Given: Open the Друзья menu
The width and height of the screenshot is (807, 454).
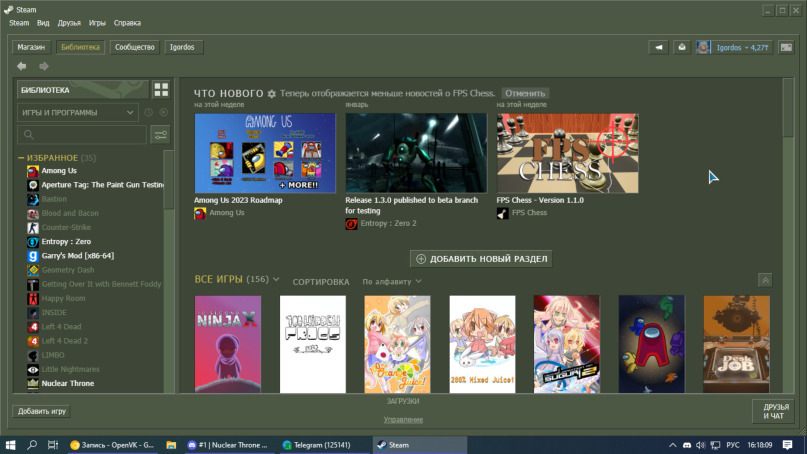Looking at the screenshot, I should [69, 22].
